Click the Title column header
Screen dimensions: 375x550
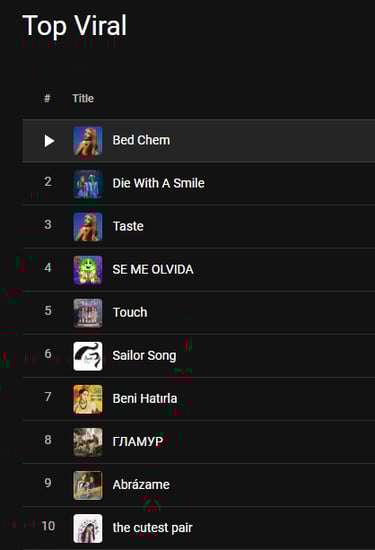(x=83, y=99)
